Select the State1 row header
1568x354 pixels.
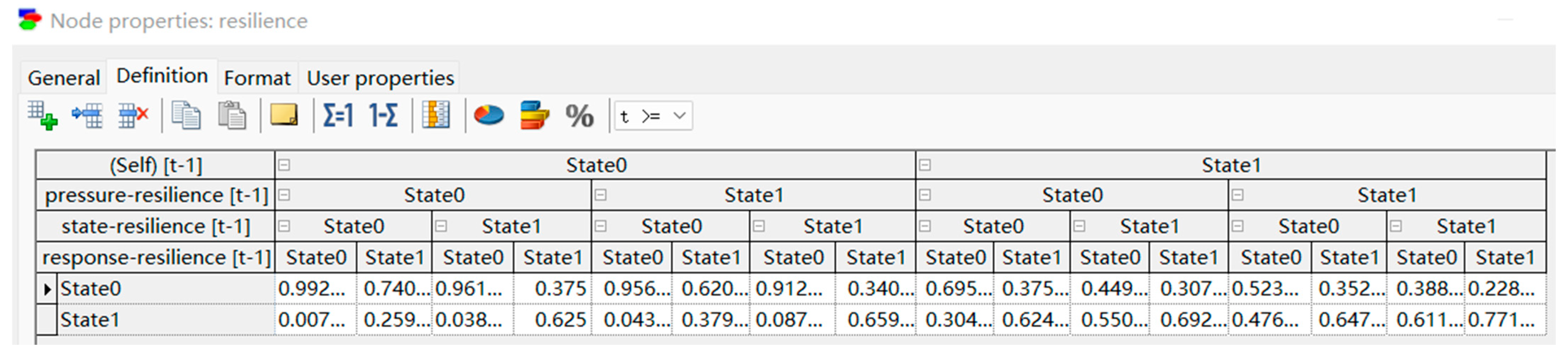(x=166, y=319)
